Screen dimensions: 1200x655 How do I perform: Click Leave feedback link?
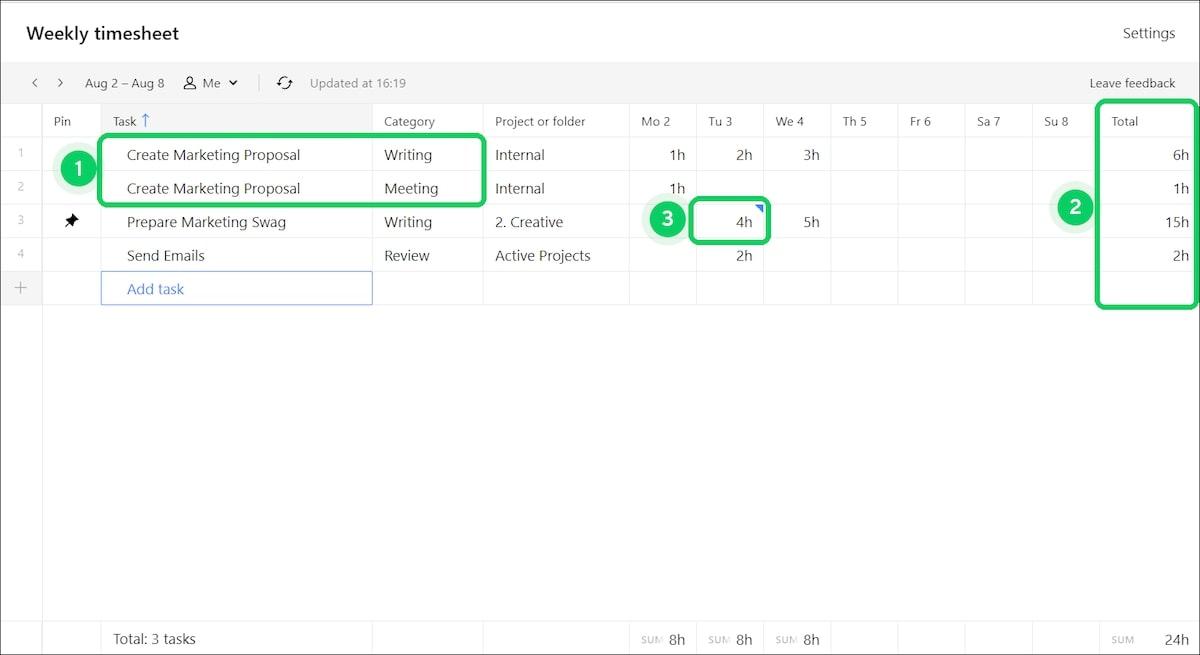click(1132, 83)
